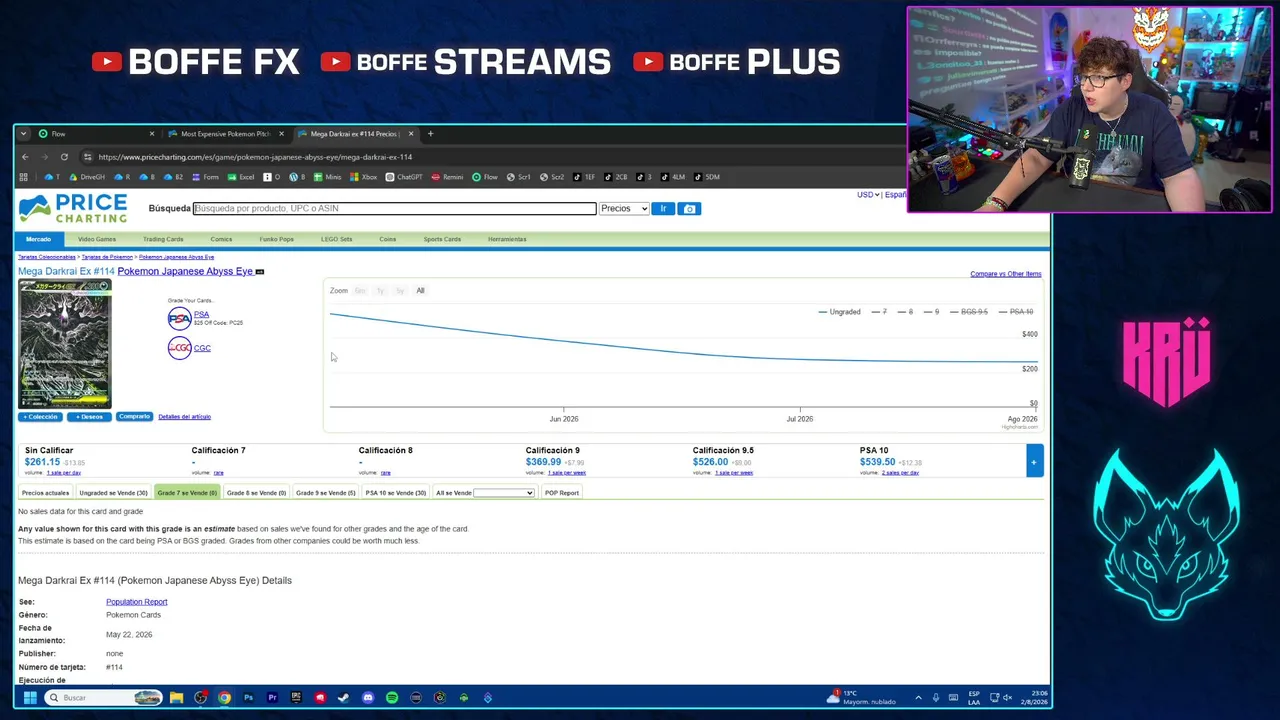Go back using the browser back arrow
1280x720 pixels.
click(25, 157)
